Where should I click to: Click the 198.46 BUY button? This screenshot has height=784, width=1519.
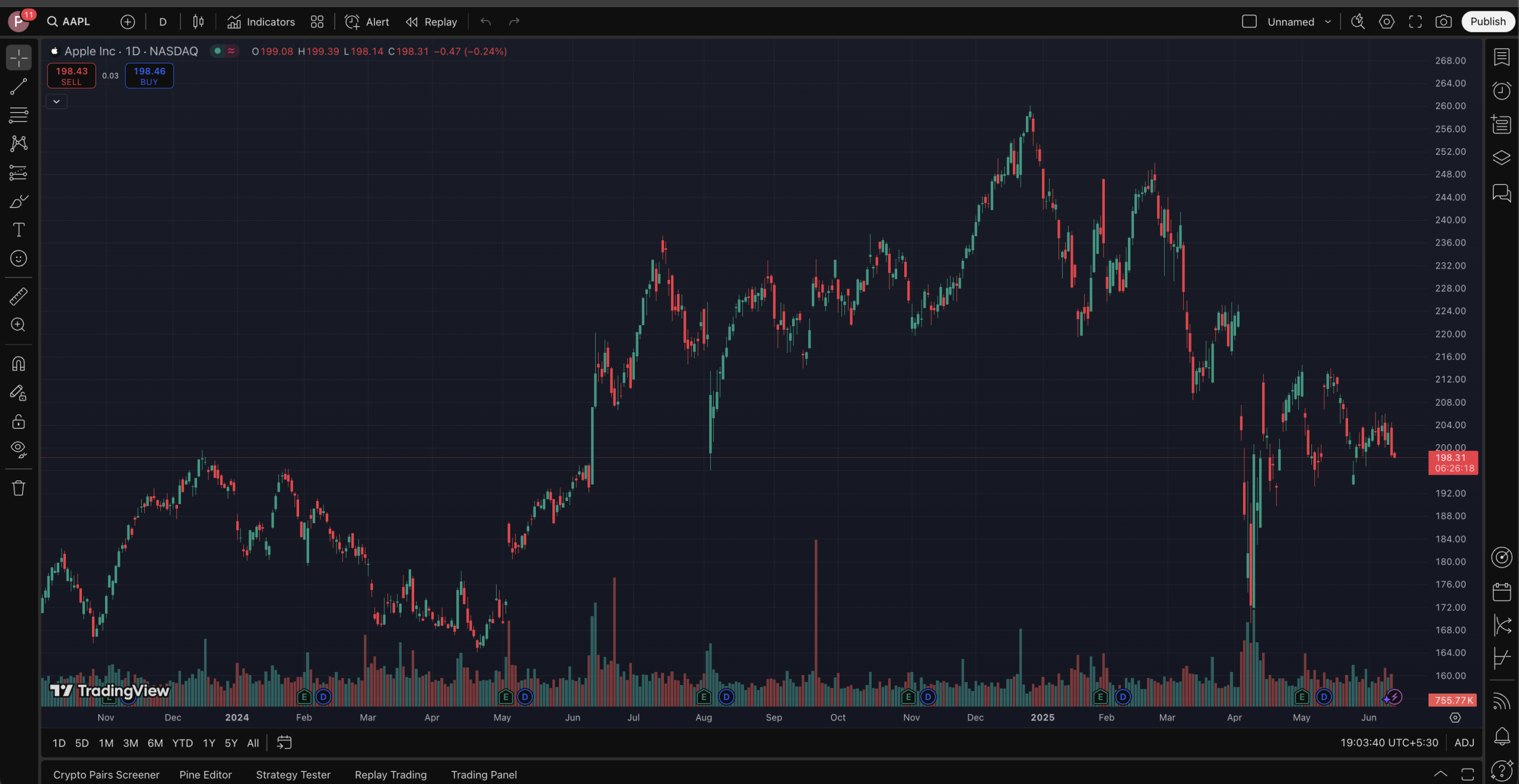coord(150,76)
